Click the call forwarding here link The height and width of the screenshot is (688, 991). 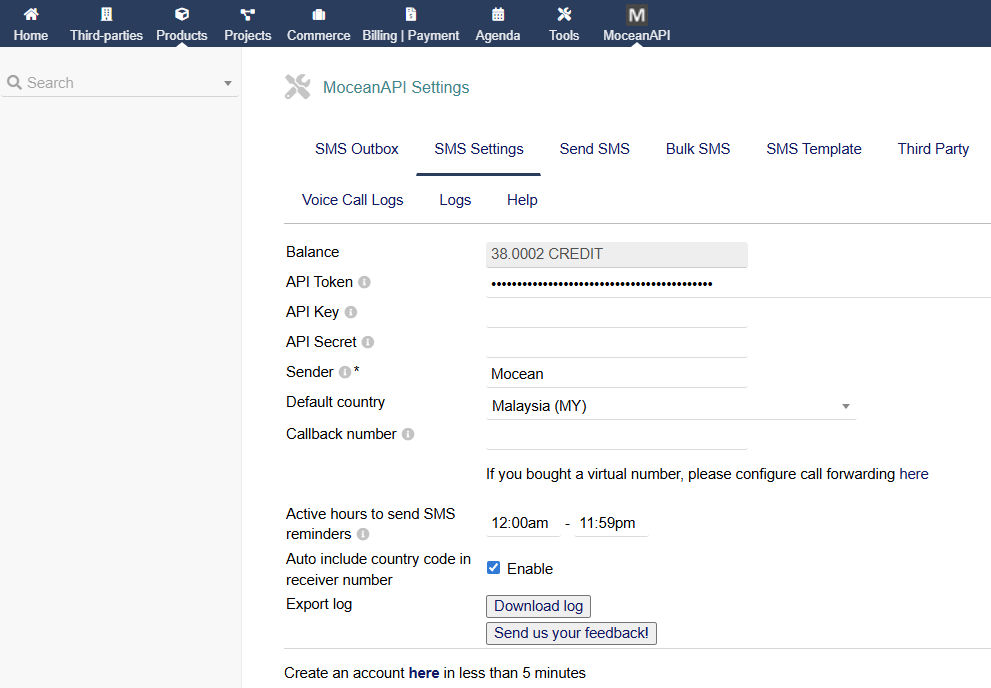pyautogui.click(x=914, y=474)
